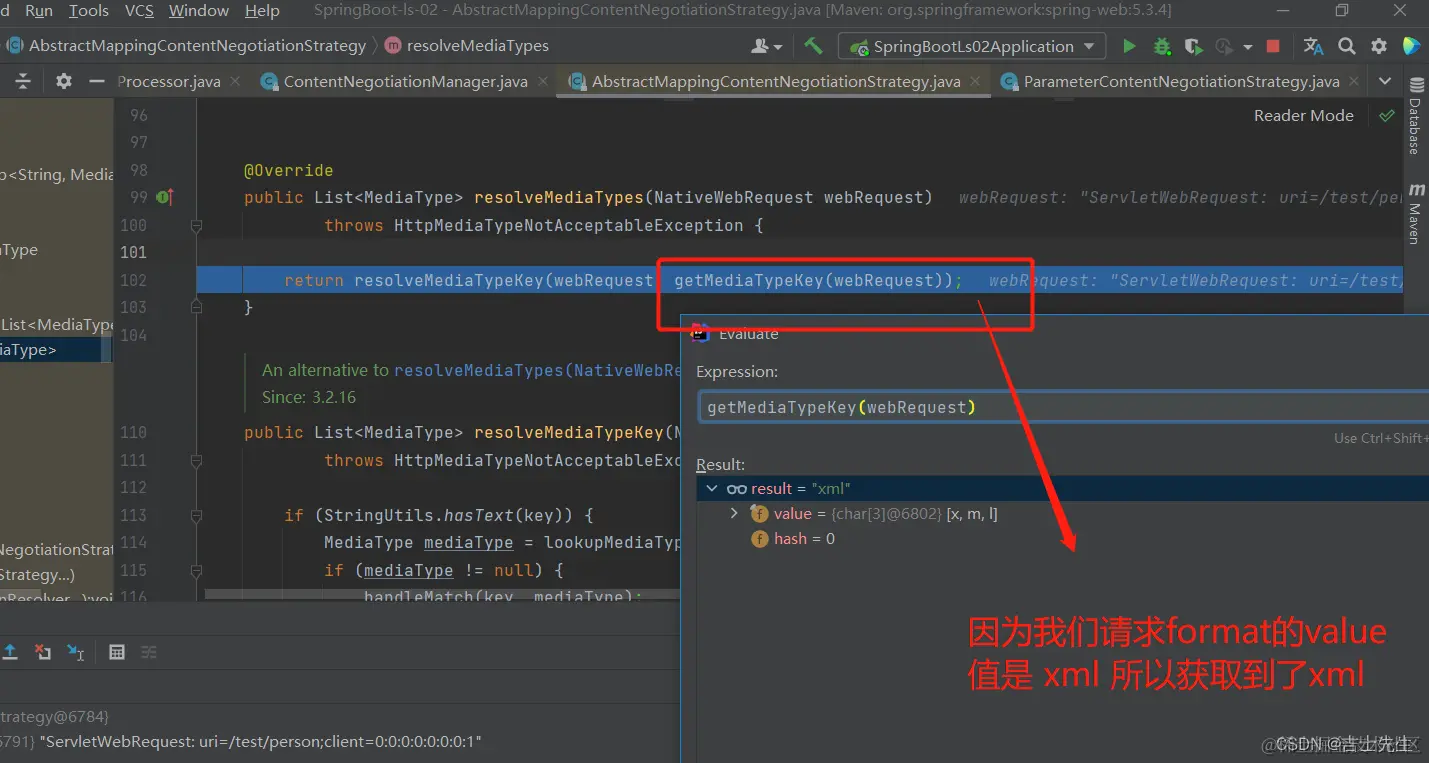Focus the Evaluate Expression input field
This screenshot has height=763, width=1429.
[x=1063, y=407]
